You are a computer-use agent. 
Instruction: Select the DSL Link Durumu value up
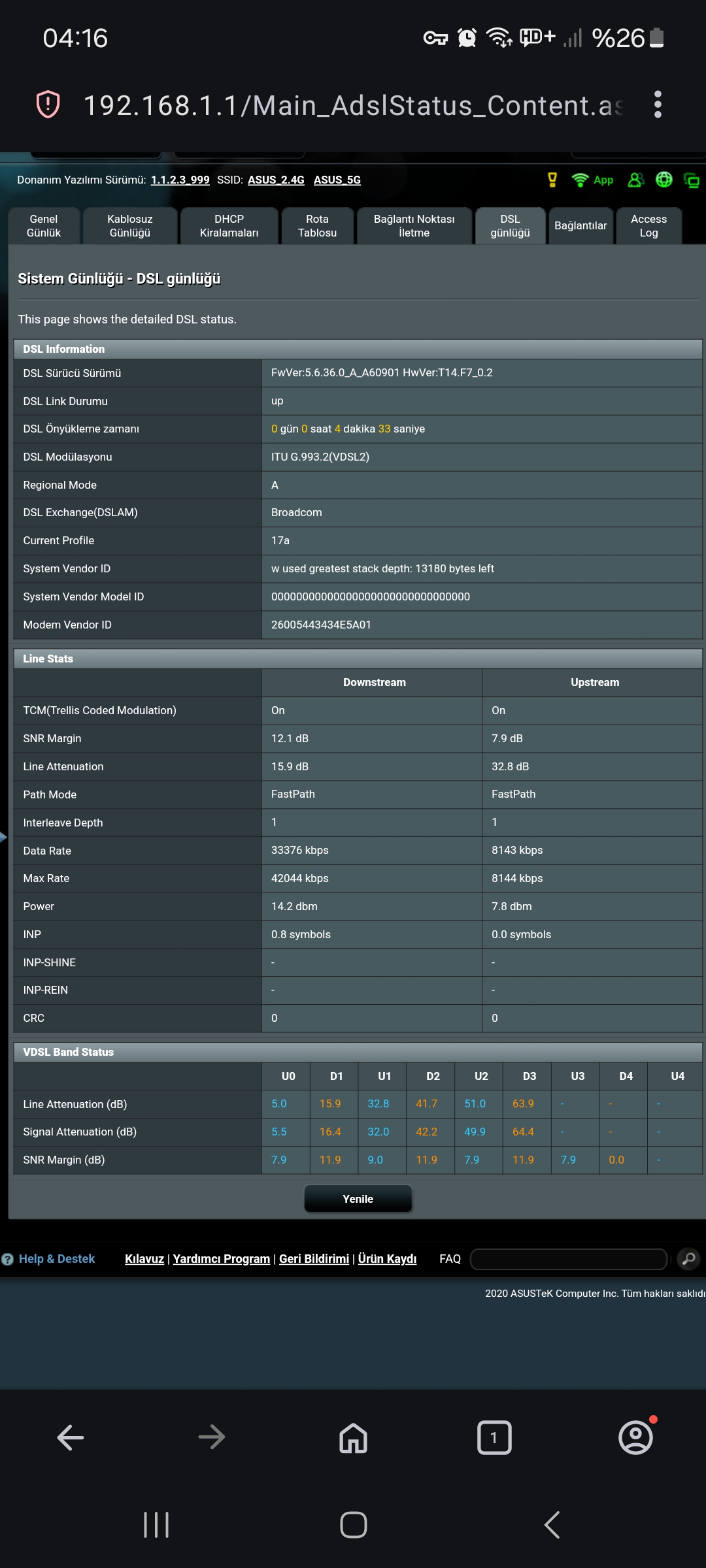pos(278,401)
